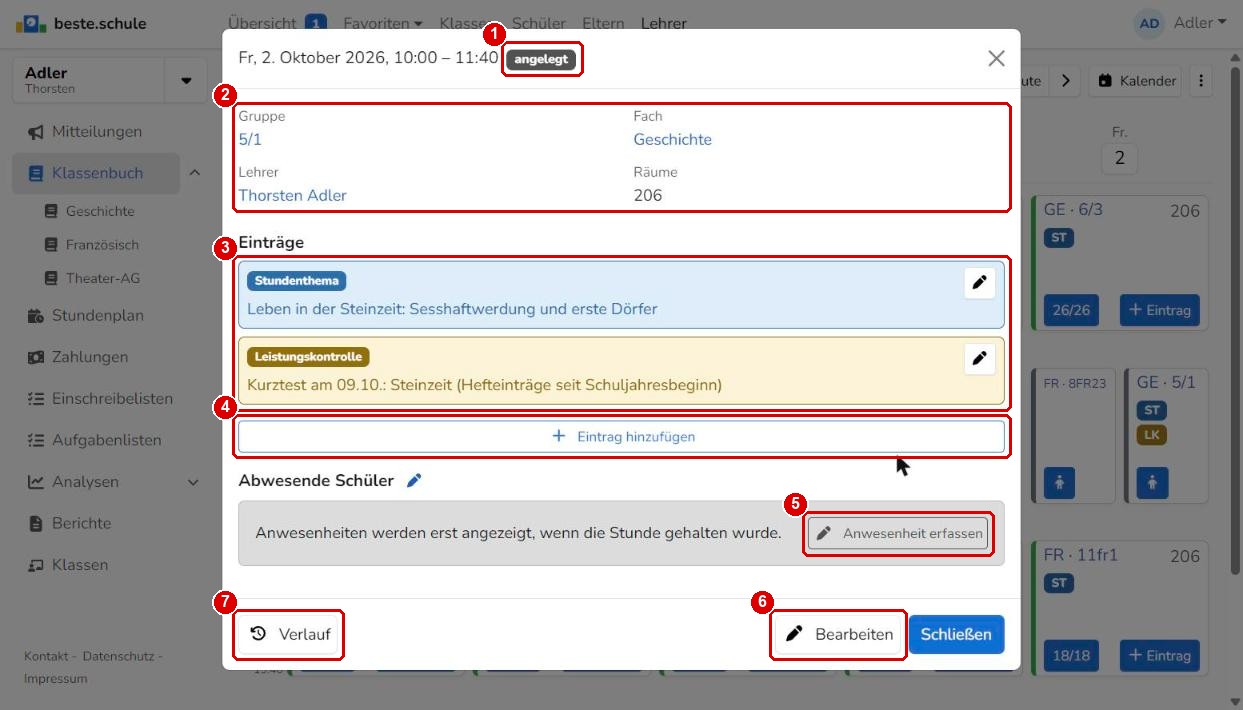
Task: Add Eintrag on the GE · 6/3 card
Action: [x=1160, y=310]
